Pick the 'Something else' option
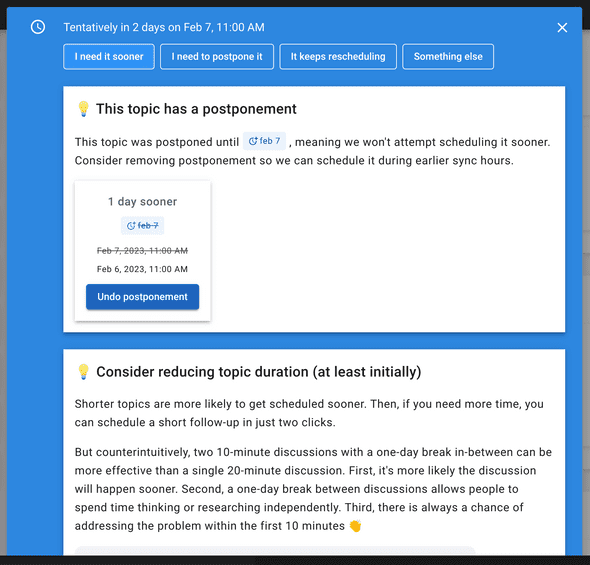Image resolution: width=590 pixels, height=565 pixels. 448,56
